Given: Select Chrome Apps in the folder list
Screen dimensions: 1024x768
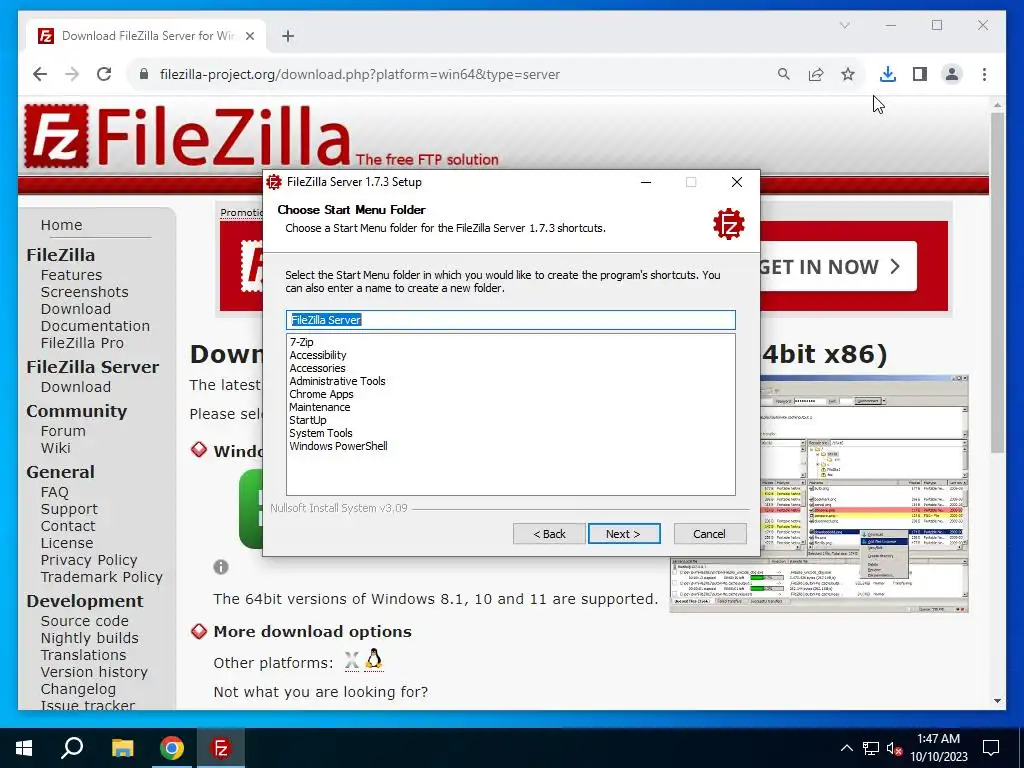Looking at the screenshot, I should [321, 394].
